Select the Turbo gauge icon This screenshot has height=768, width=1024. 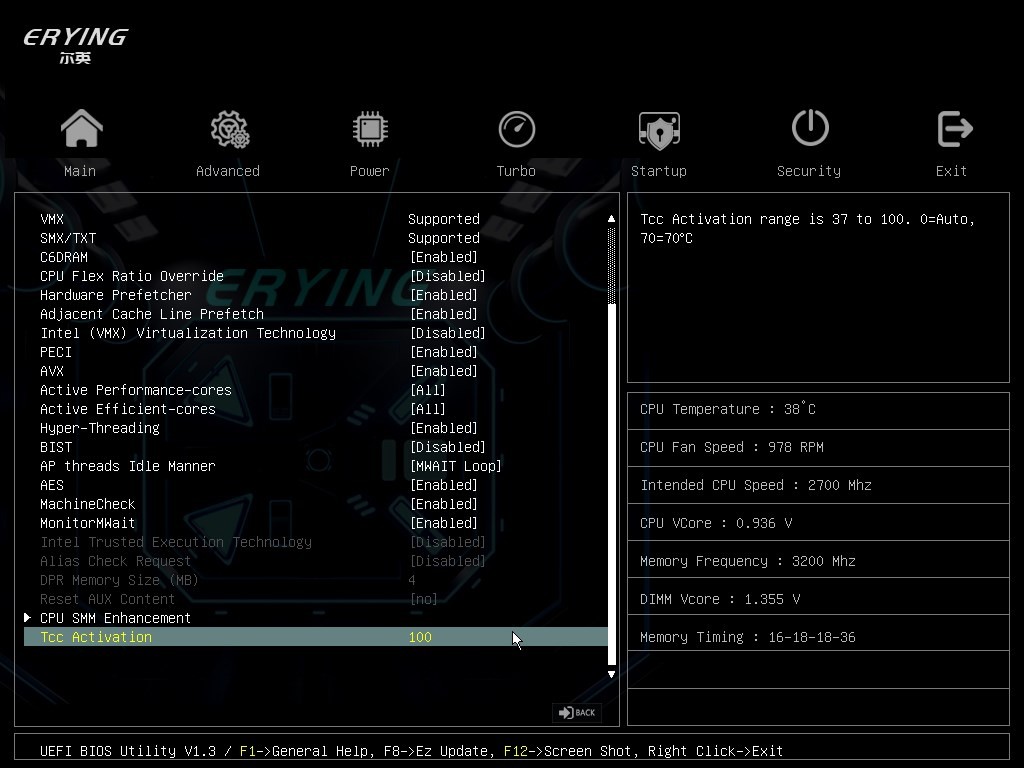pyautogui.click(x=516, y=130)
